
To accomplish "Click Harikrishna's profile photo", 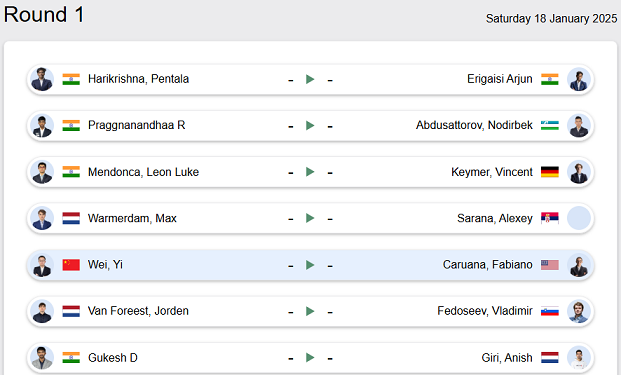I will [42, 79].
